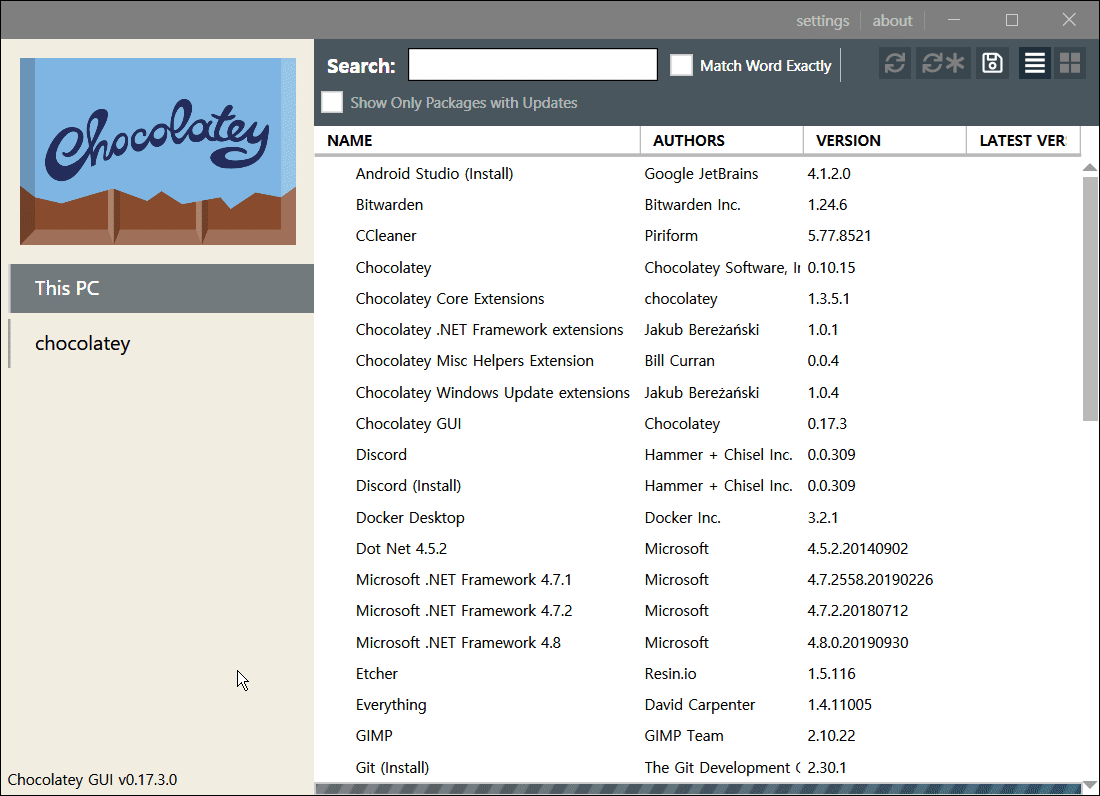The image size is (1100, 796).
Task: Click the GIMP Team author cell
Action: coord(684,736)
